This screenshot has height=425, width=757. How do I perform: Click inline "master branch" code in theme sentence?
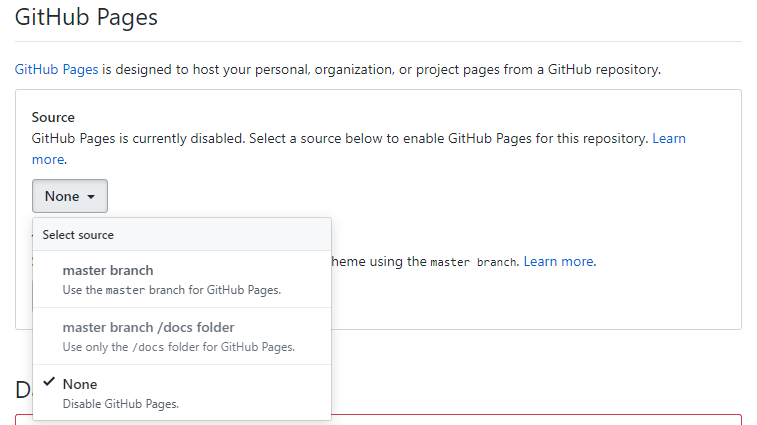click(473, 262)
